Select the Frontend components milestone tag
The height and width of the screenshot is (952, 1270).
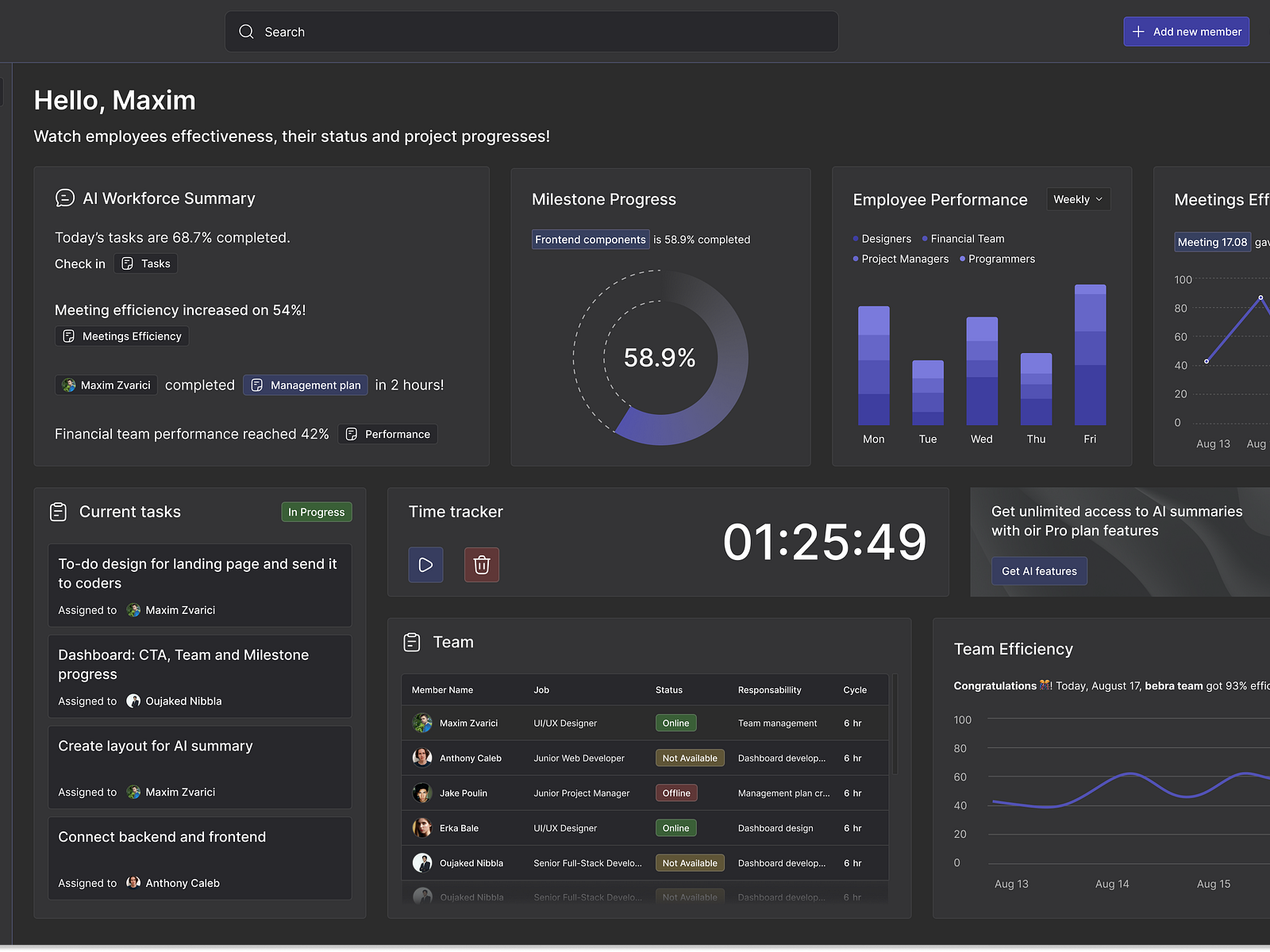(x=590, y=239)
